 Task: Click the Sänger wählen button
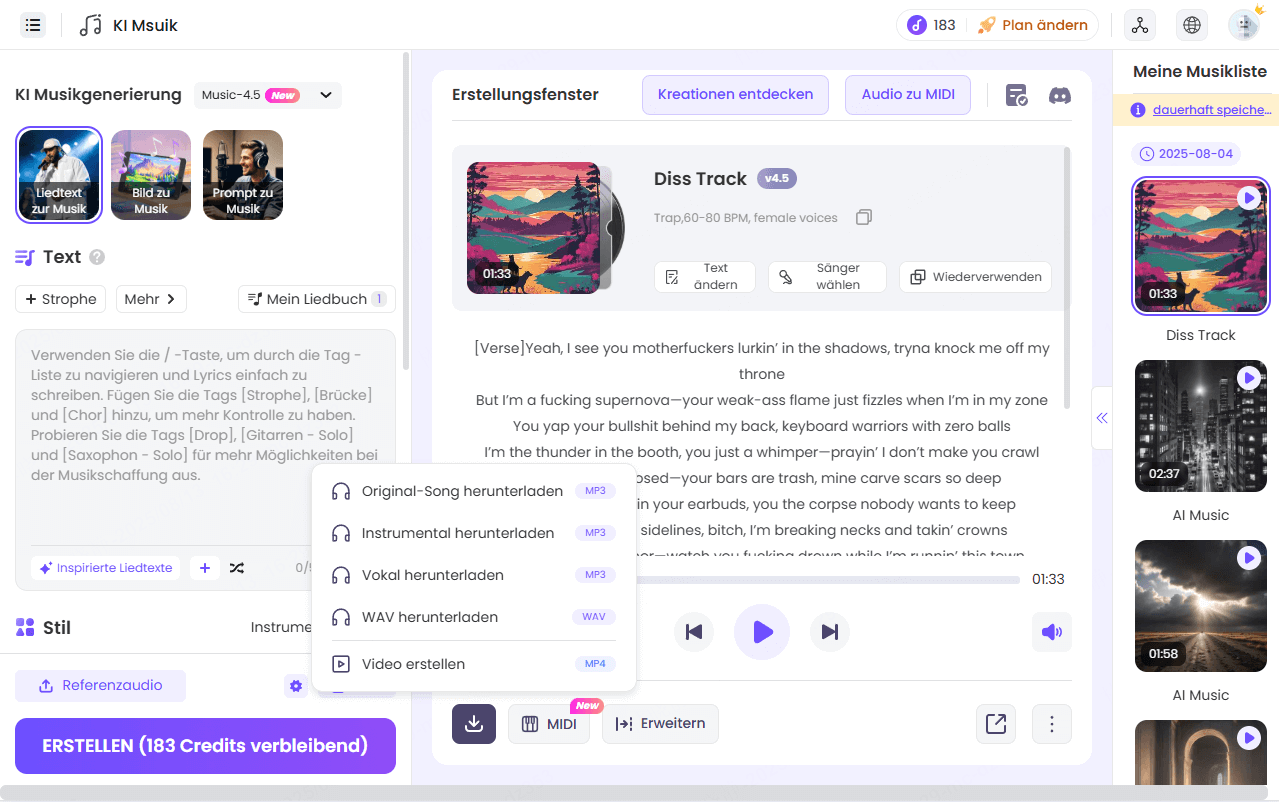click(827, 277)
